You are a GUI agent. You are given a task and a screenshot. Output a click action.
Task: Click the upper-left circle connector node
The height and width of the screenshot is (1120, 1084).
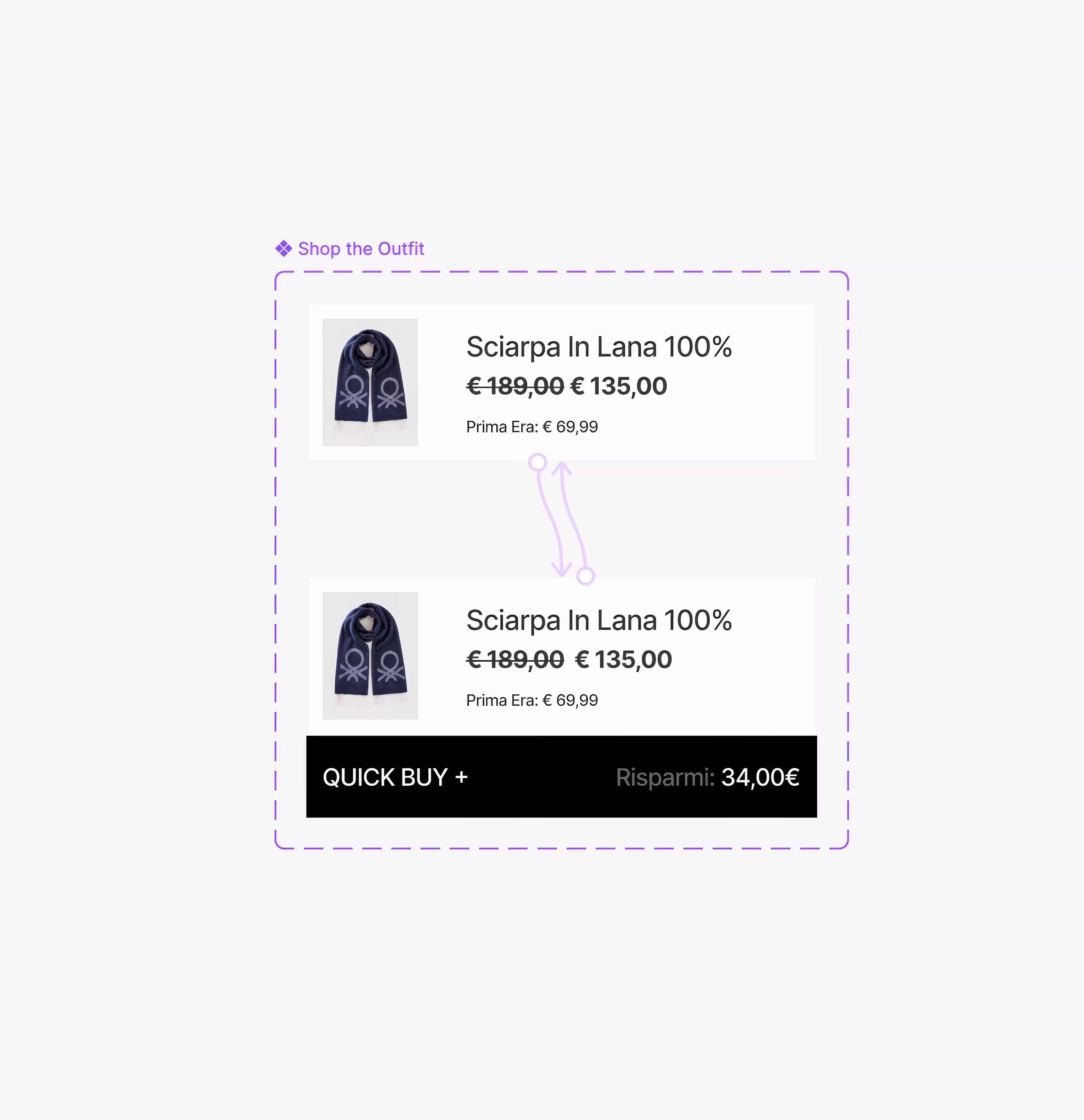(537, 462)
